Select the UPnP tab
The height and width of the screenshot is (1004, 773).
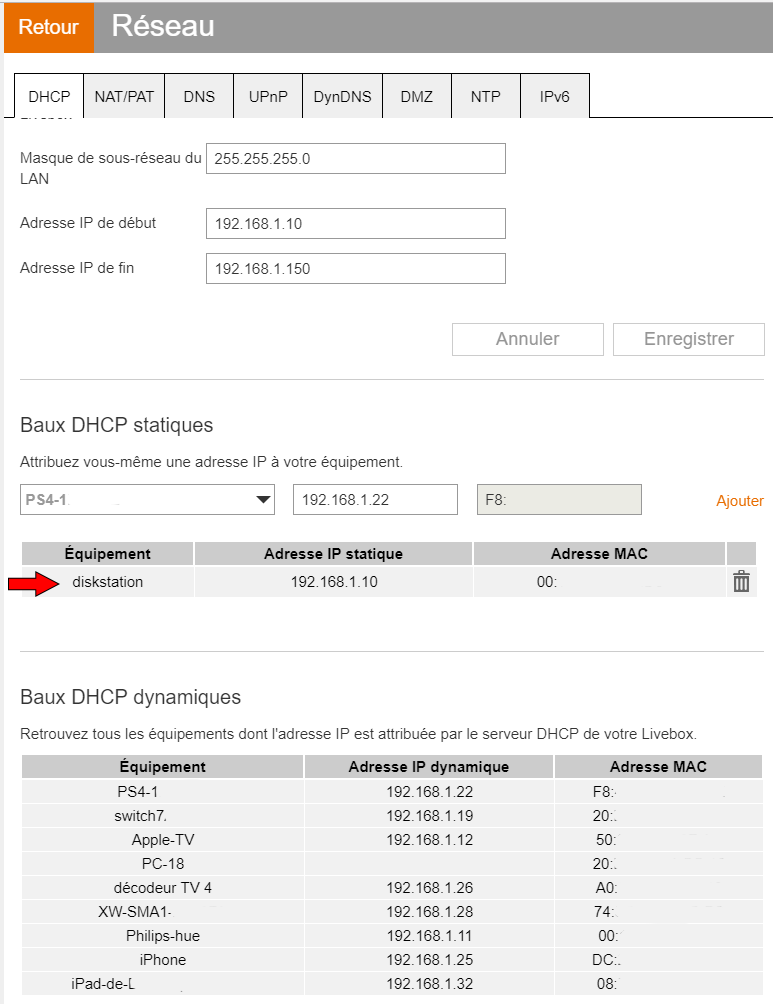point(268,97)
